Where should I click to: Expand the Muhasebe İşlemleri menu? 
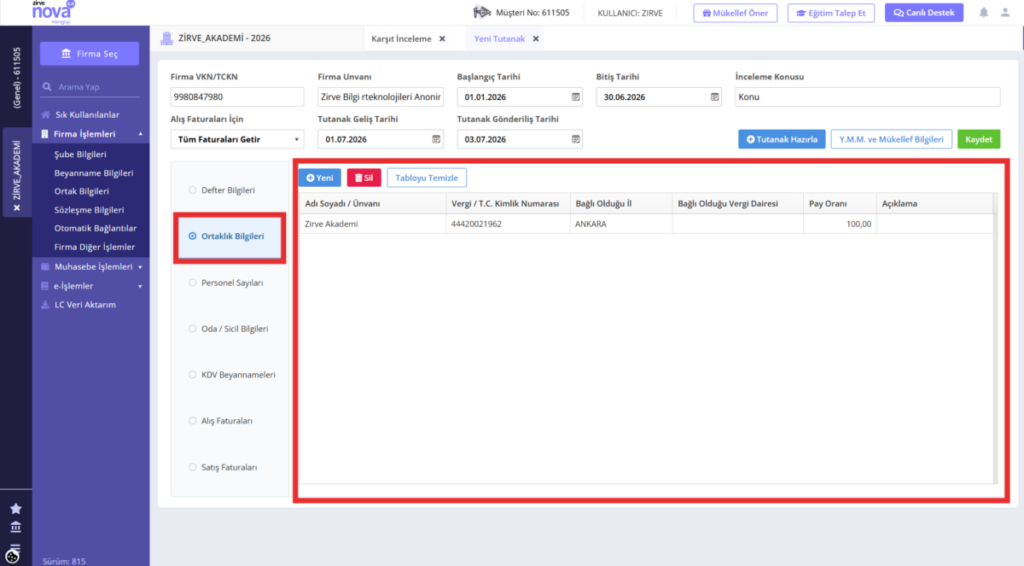click(91, 266)
